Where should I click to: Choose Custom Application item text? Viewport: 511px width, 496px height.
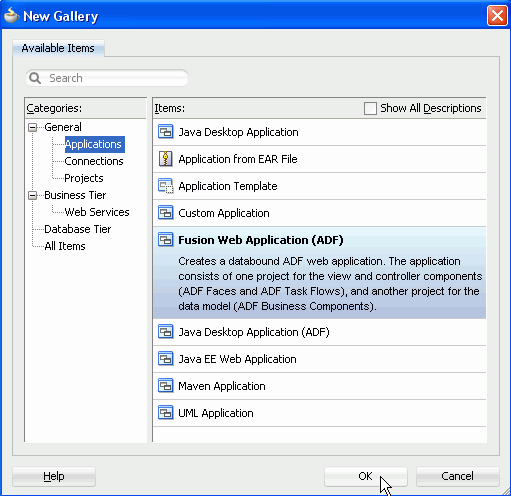(x=224, y=213)
